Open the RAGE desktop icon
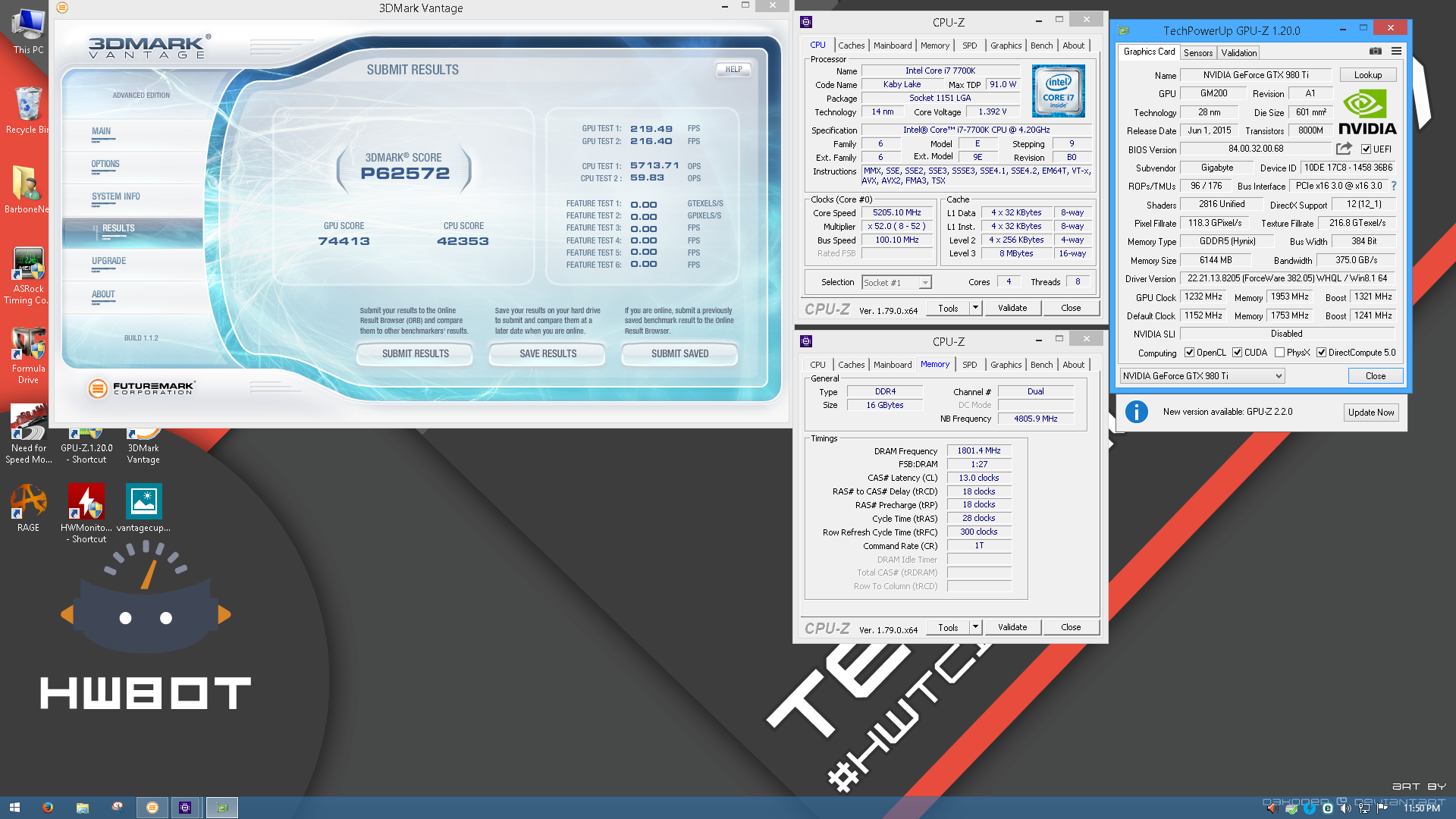Image resolution: width=1456 pixels, height=819 pixels. tap(28, 507)
